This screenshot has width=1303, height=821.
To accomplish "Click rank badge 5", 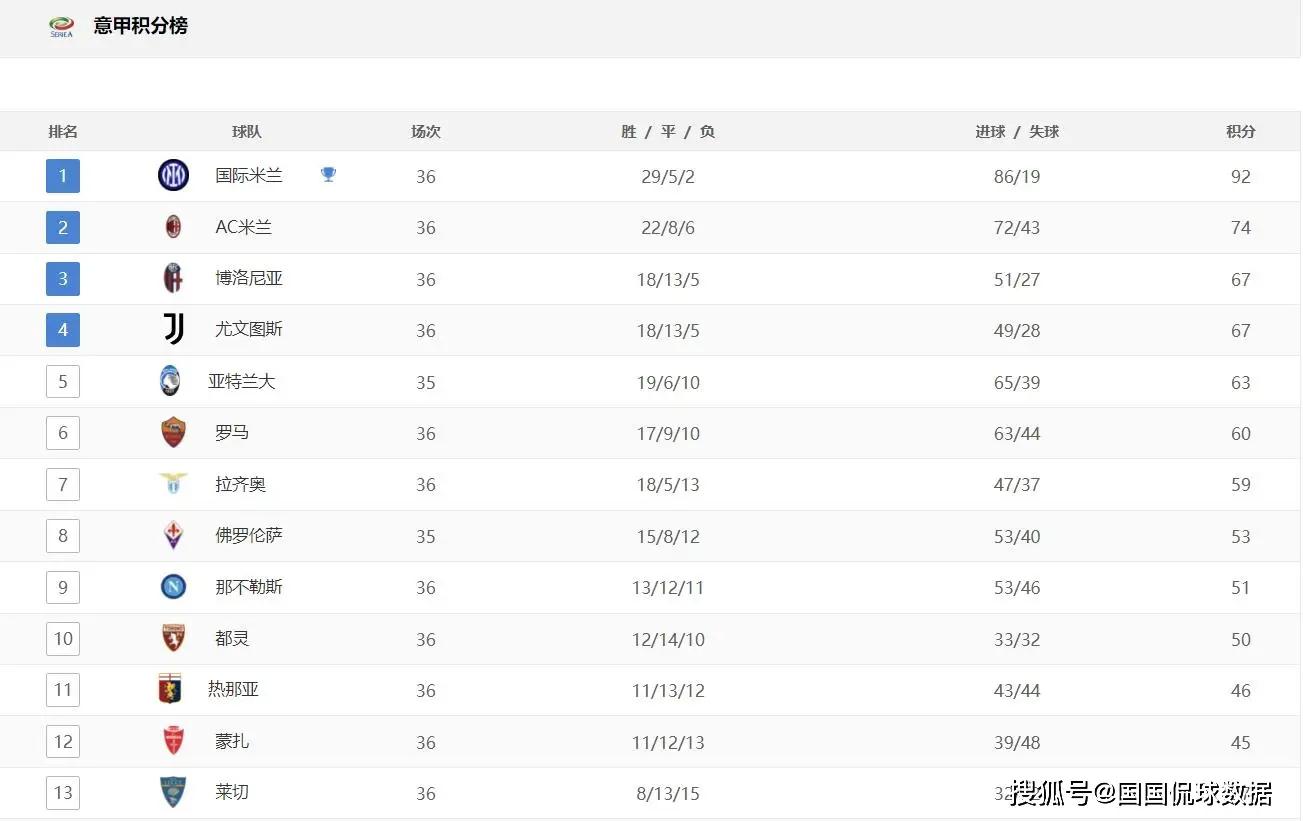I will click(x=63, y=381).
